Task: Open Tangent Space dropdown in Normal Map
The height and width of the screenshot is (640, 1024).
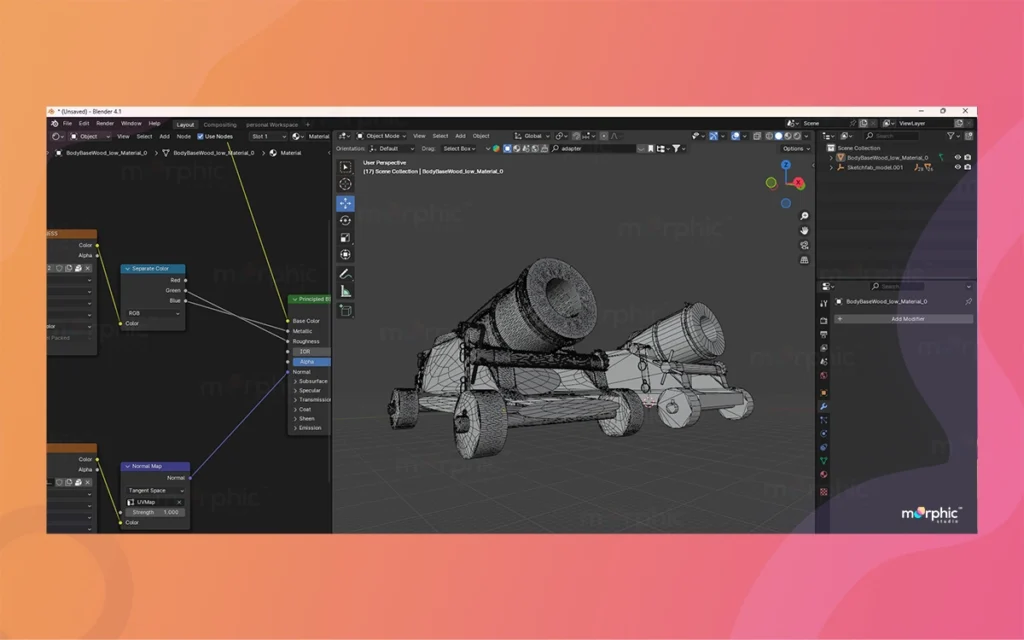Action: point(155,490)
